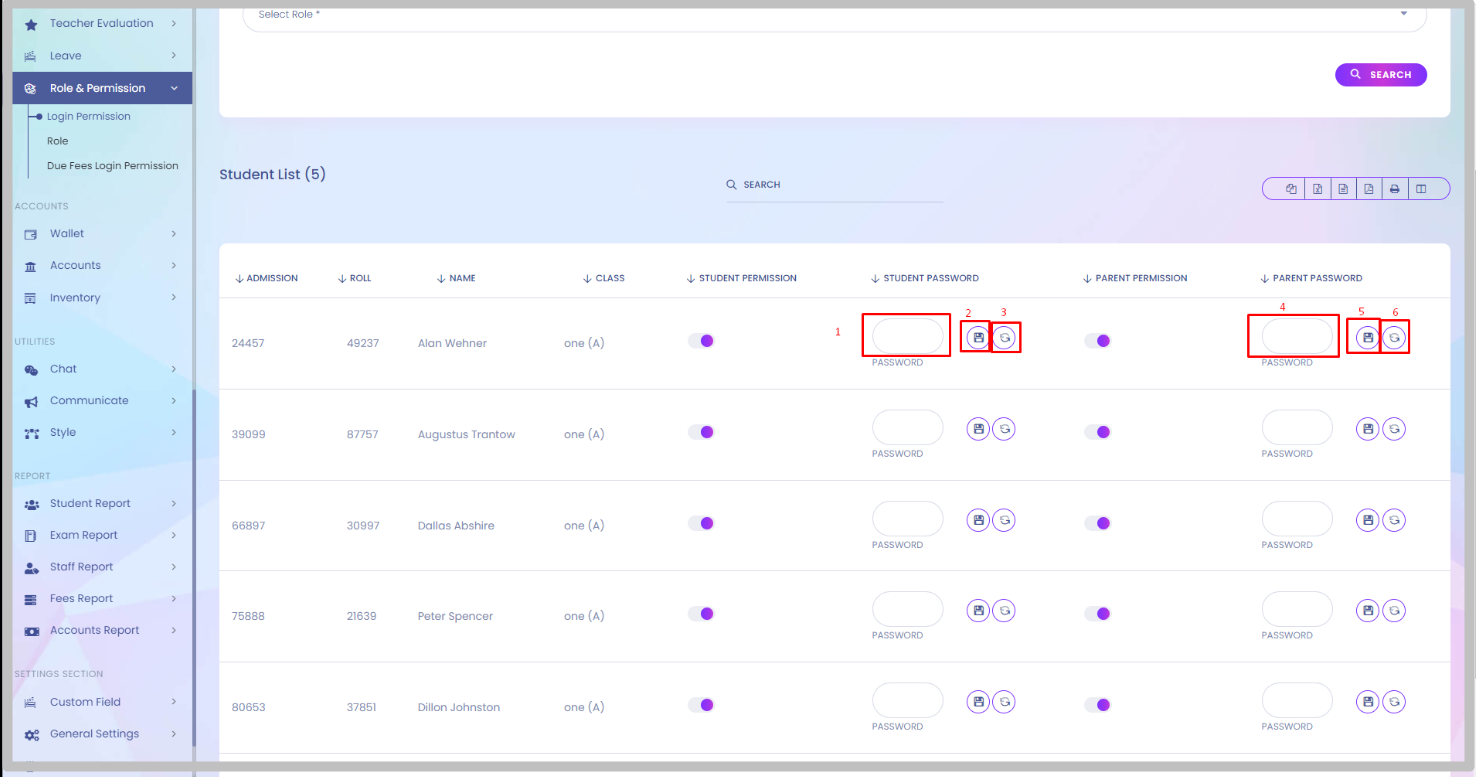Toggle student permission for Dallas Abshire
1476x777 pixels.
click(701, 523)
